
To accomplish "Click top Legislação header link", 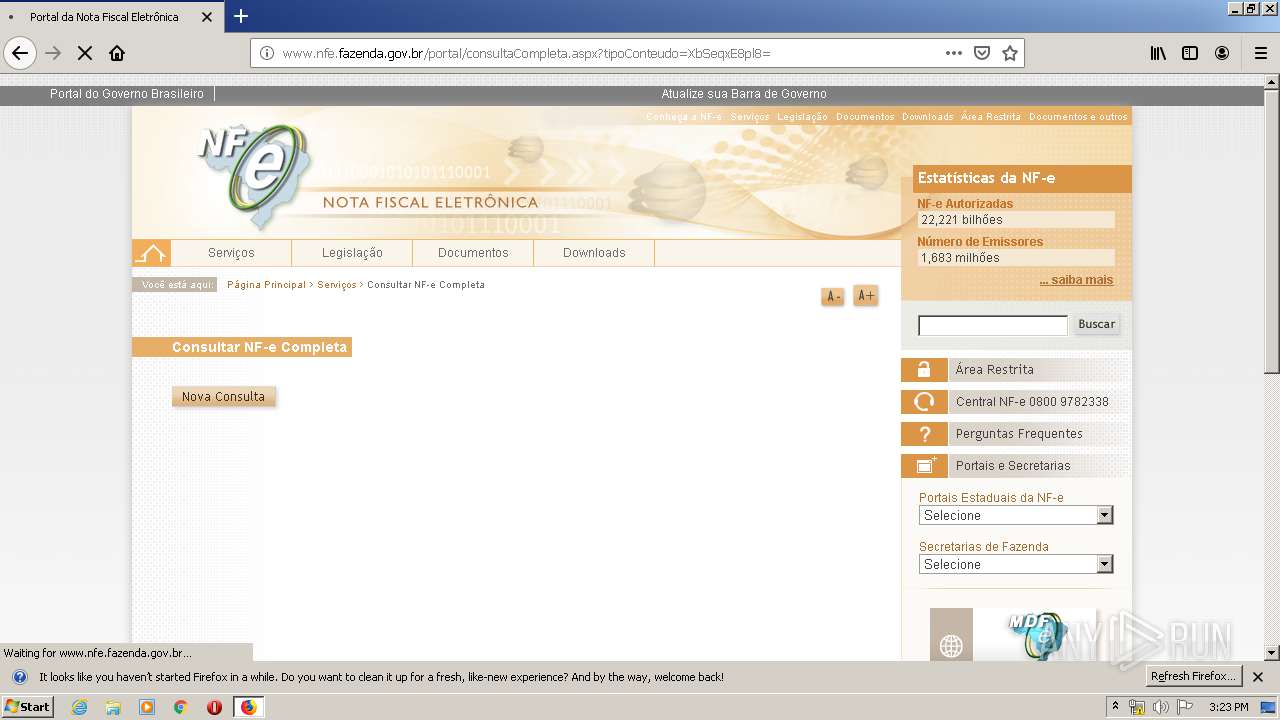I will [x=802, y=117].
